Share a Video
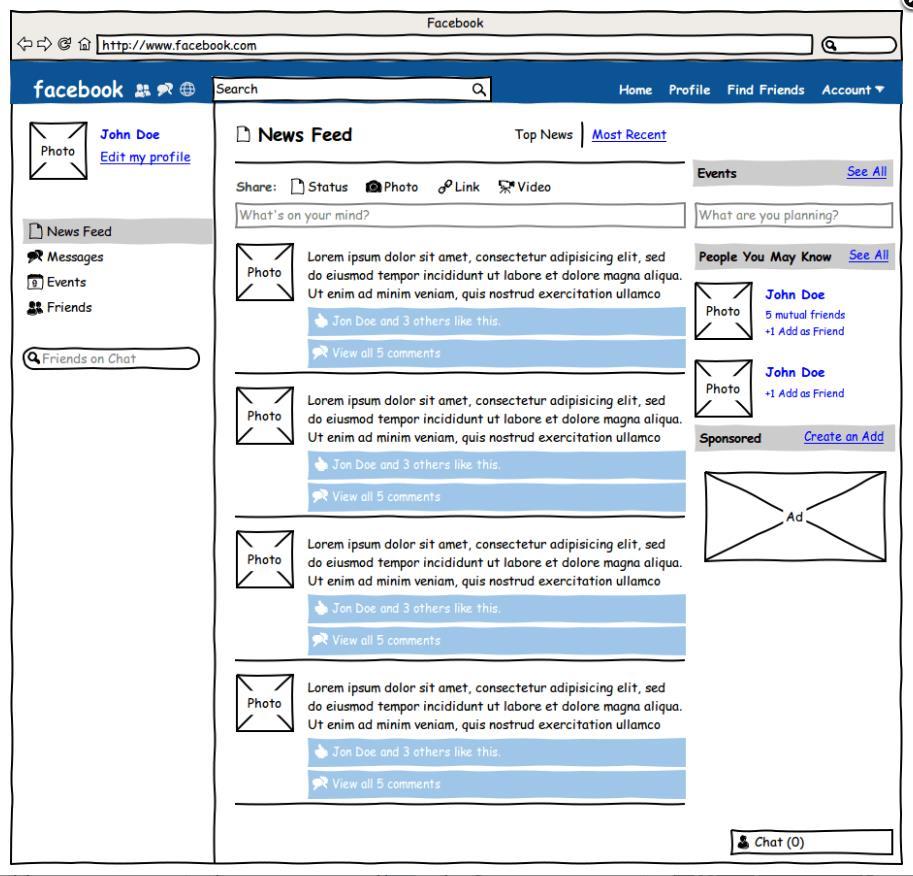The width and height of the screenshot is (913, 876). [x=525, y=186]
